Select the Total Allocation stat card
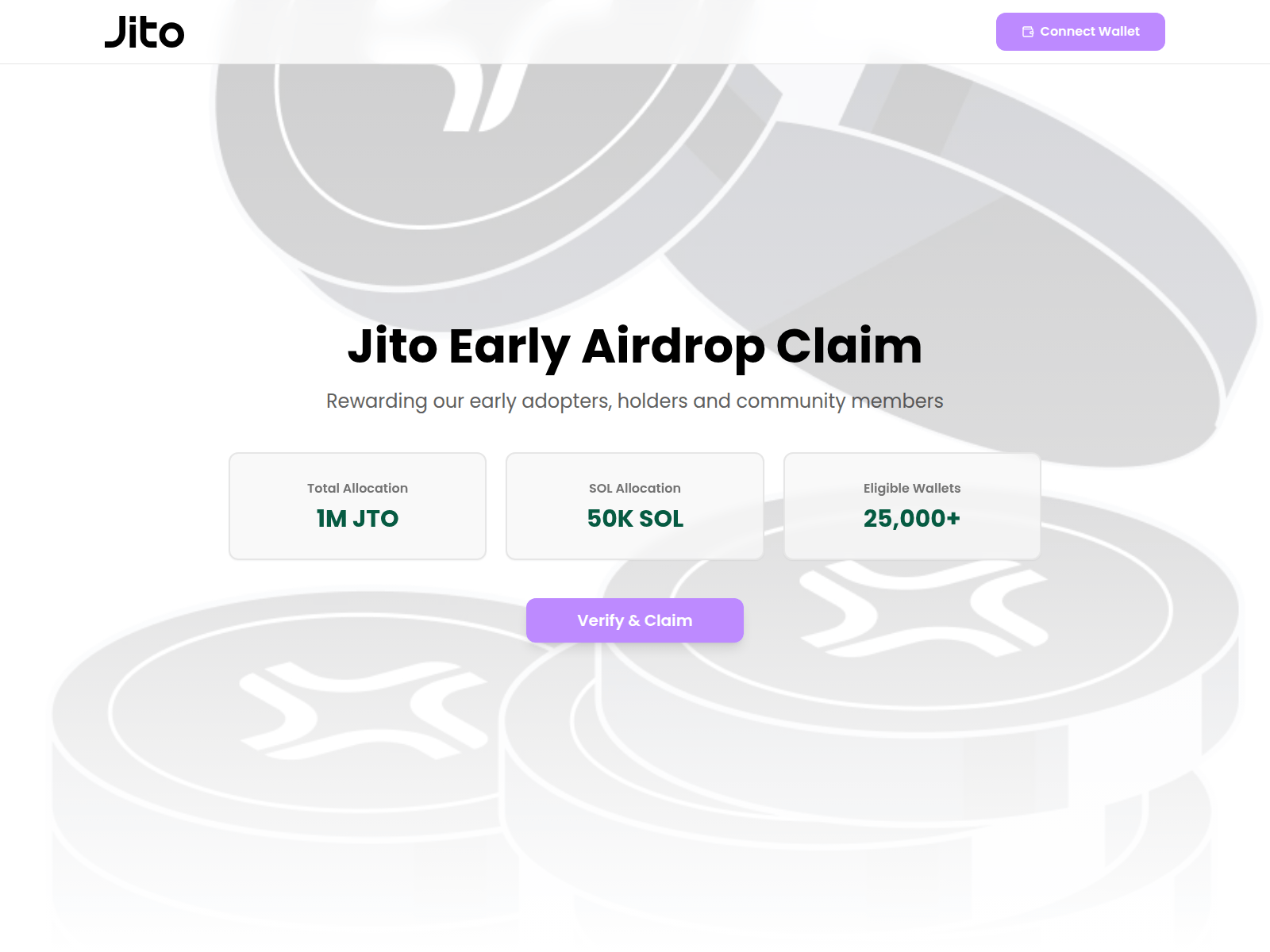The height and width of the screenshot is (952, 1270). (357, 505)
